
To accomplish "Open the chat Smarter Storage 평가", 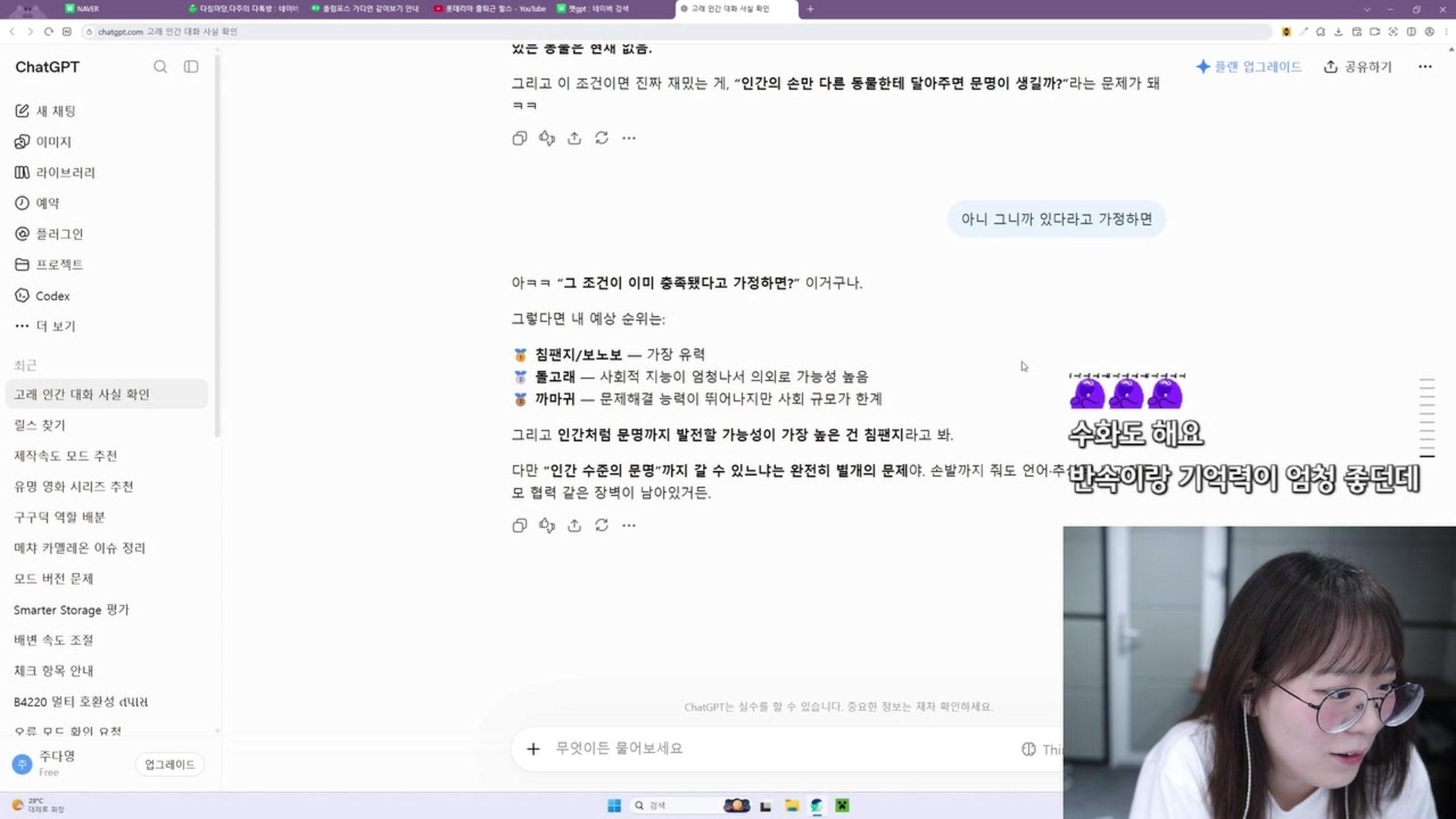I will (x=106, y=610).
